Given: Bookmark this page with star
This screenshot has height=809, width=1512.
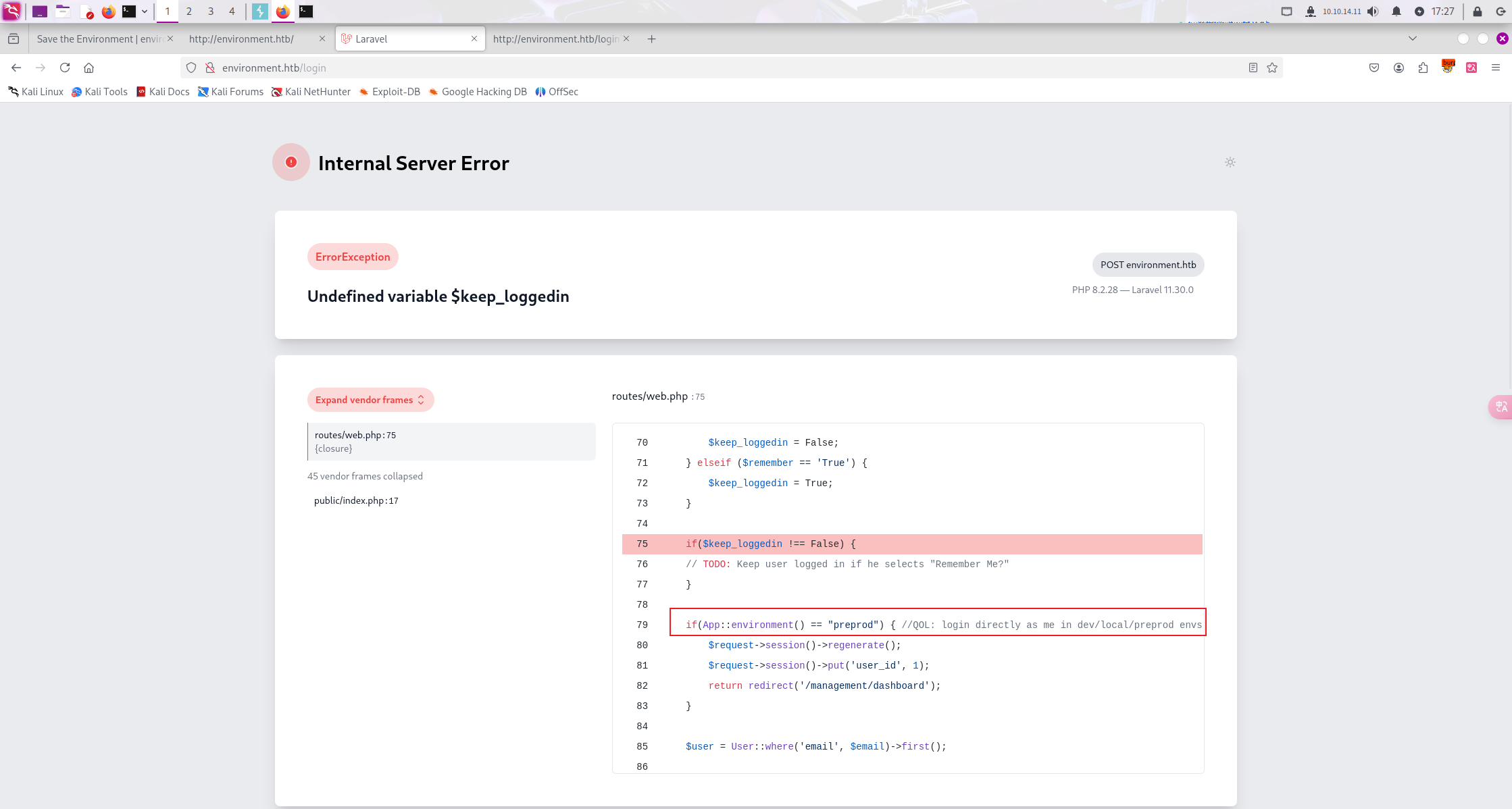Looking at the screenshot, I should click(1272, 68).
